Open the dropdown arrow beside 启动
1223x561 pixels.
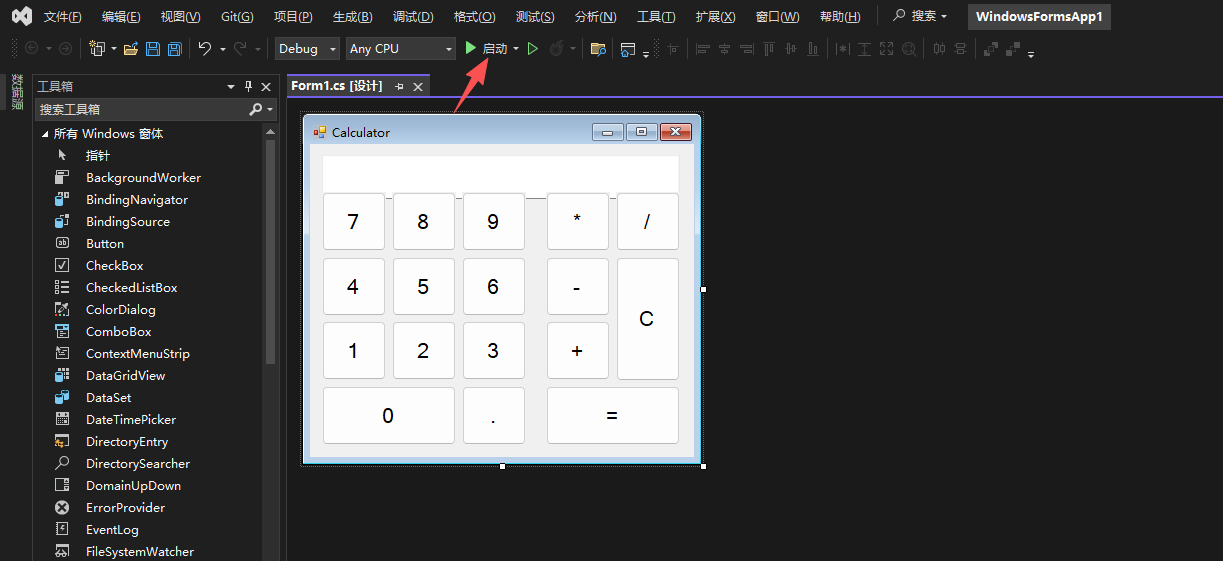tap(516, 48)
